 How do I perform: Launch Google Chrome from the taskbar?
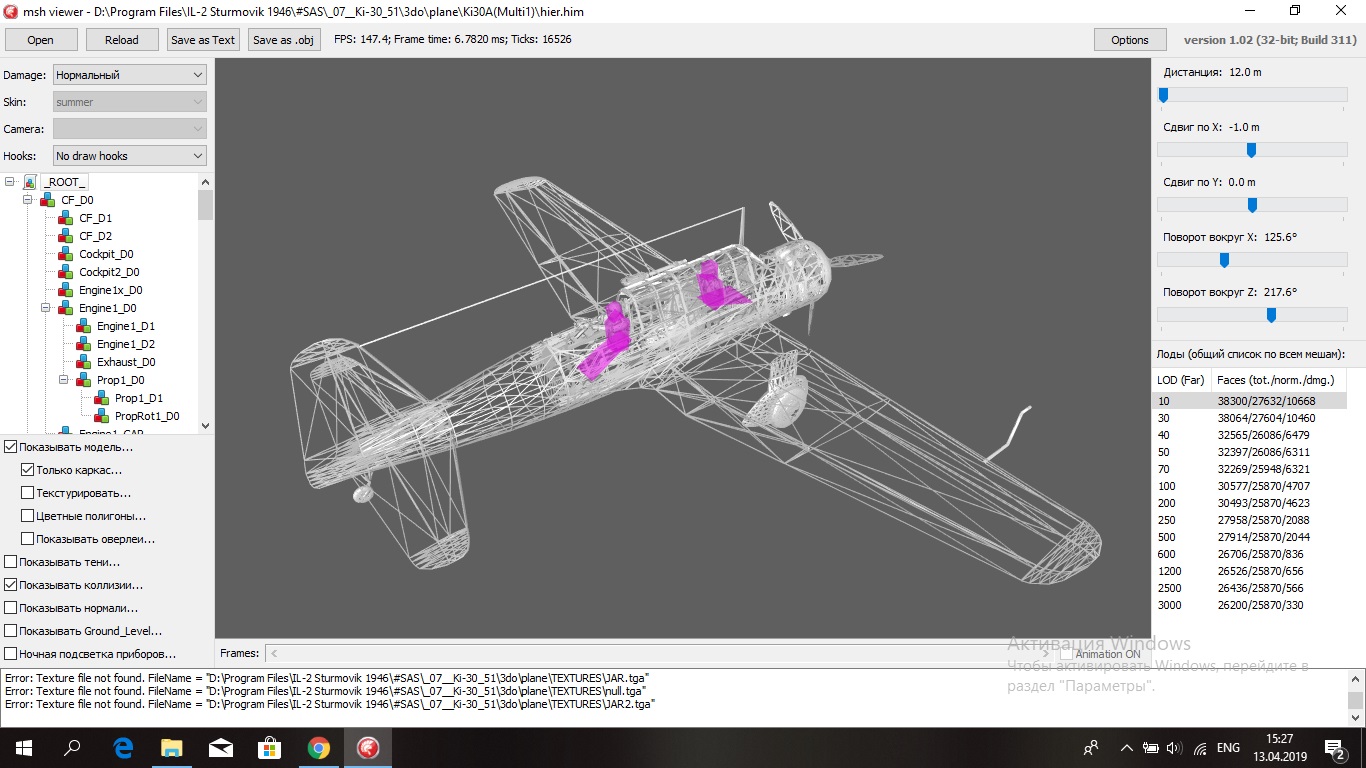point(319,747)
